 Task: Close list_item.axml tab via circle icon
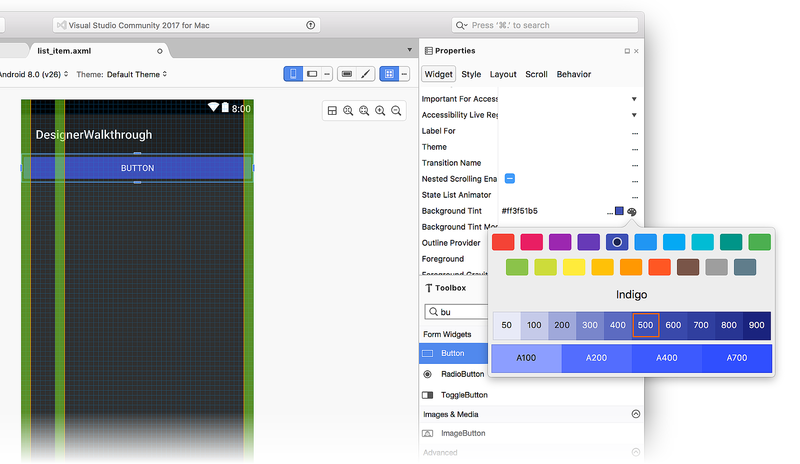(160, 51)
